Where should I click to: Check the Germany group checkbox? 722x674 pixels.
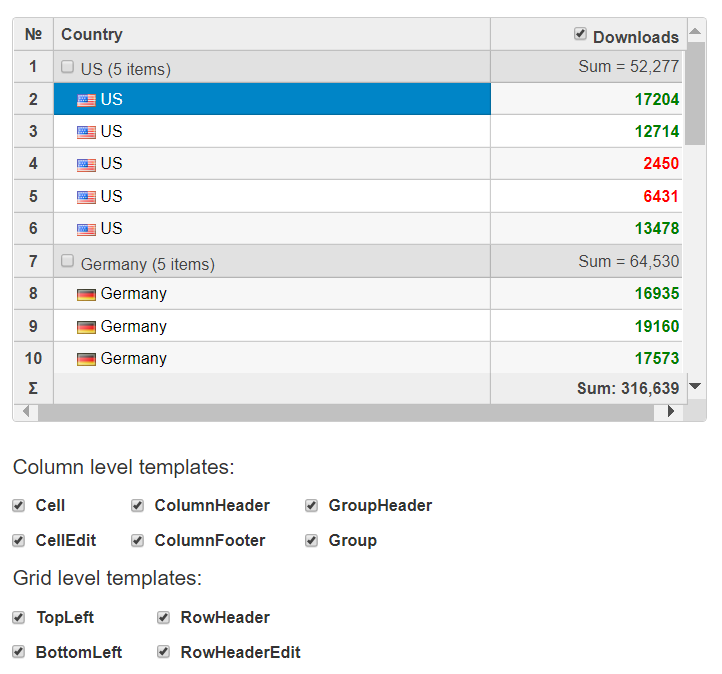tap(67, 261)
